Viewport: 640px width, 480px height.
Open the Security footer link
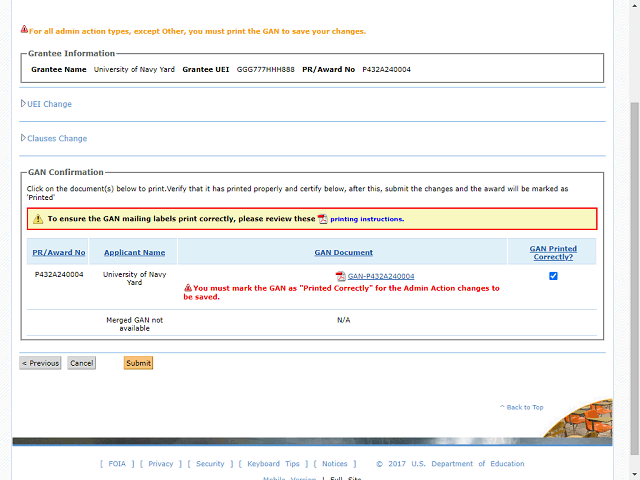coord(210,464)
